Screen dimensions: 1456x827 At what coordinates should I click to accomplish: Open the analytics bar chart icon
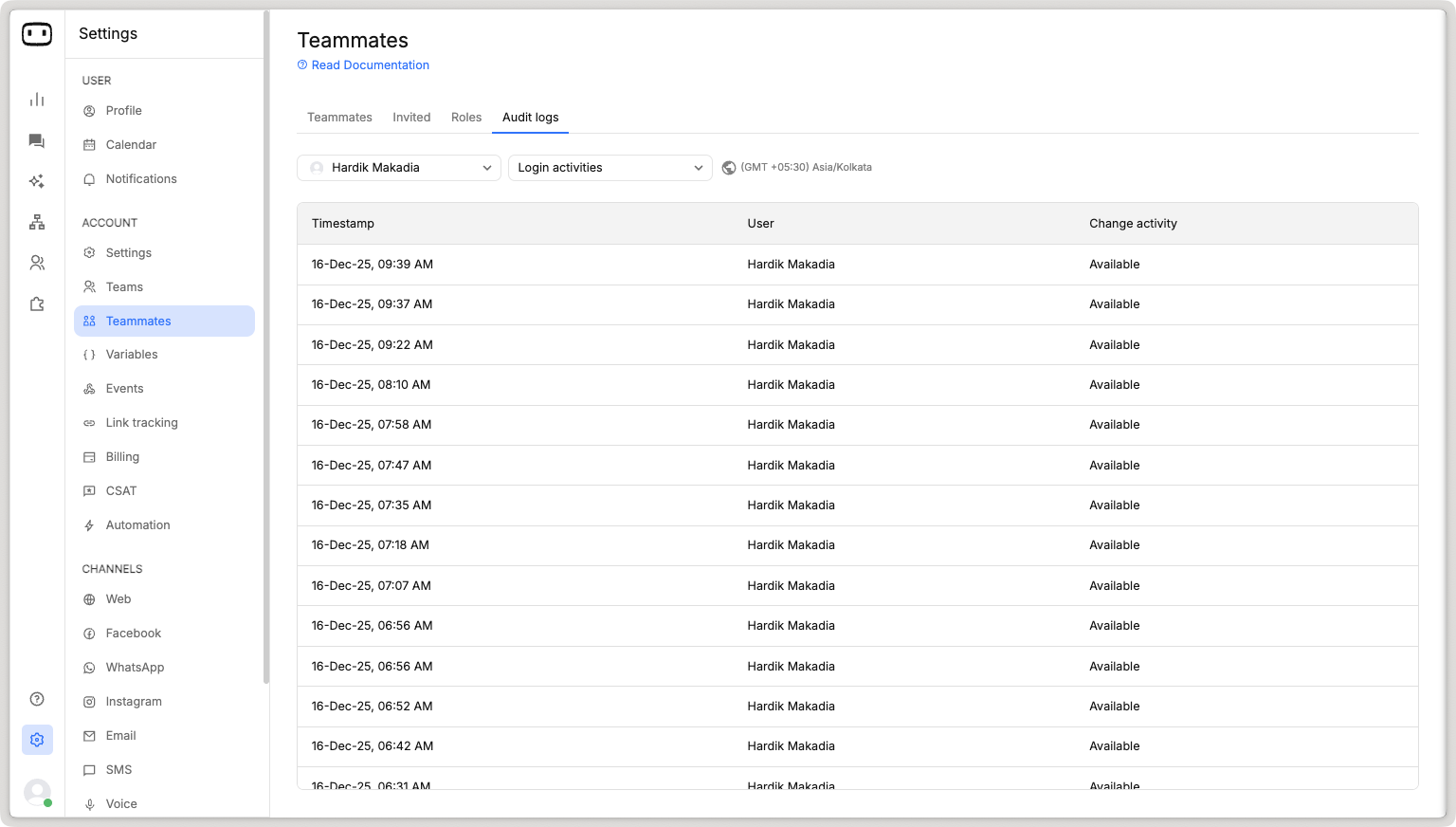click(x=37, y=100)
